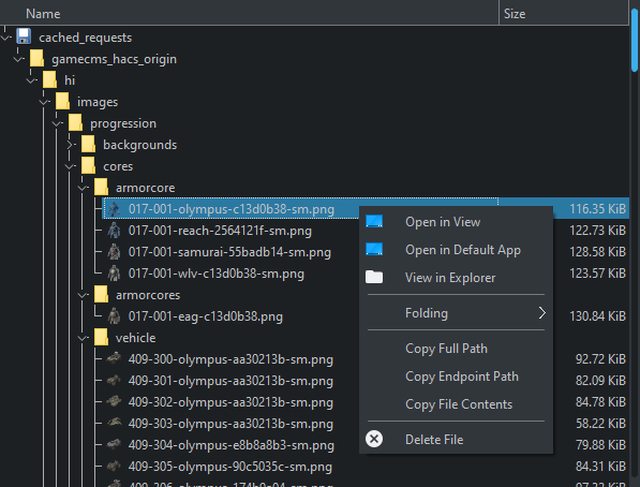The width and height of the screenshot is (640, 487).
Task: Click thumbnail icon of 017-001-eag-c13d0b38.png
Action: click(x=114, y=316)
